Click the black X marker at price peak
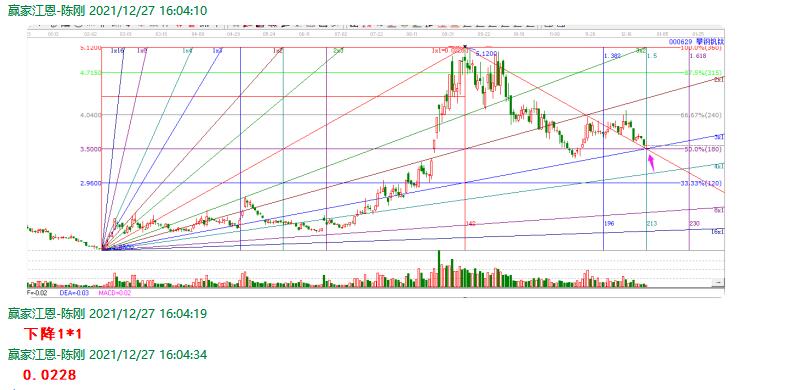Screen dimensions: 791x390 pyautogui.click(x=465, y=47)
